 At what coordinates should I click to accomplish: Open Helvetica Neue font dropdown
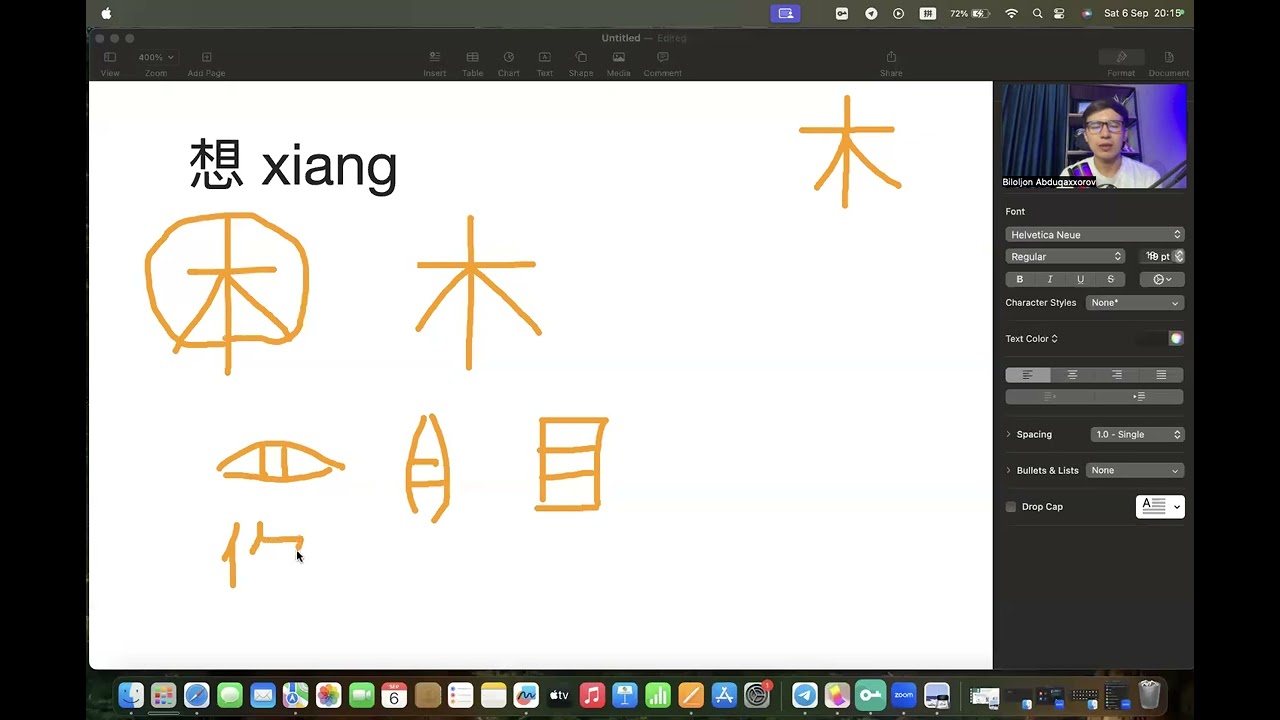pos(1094,234)
